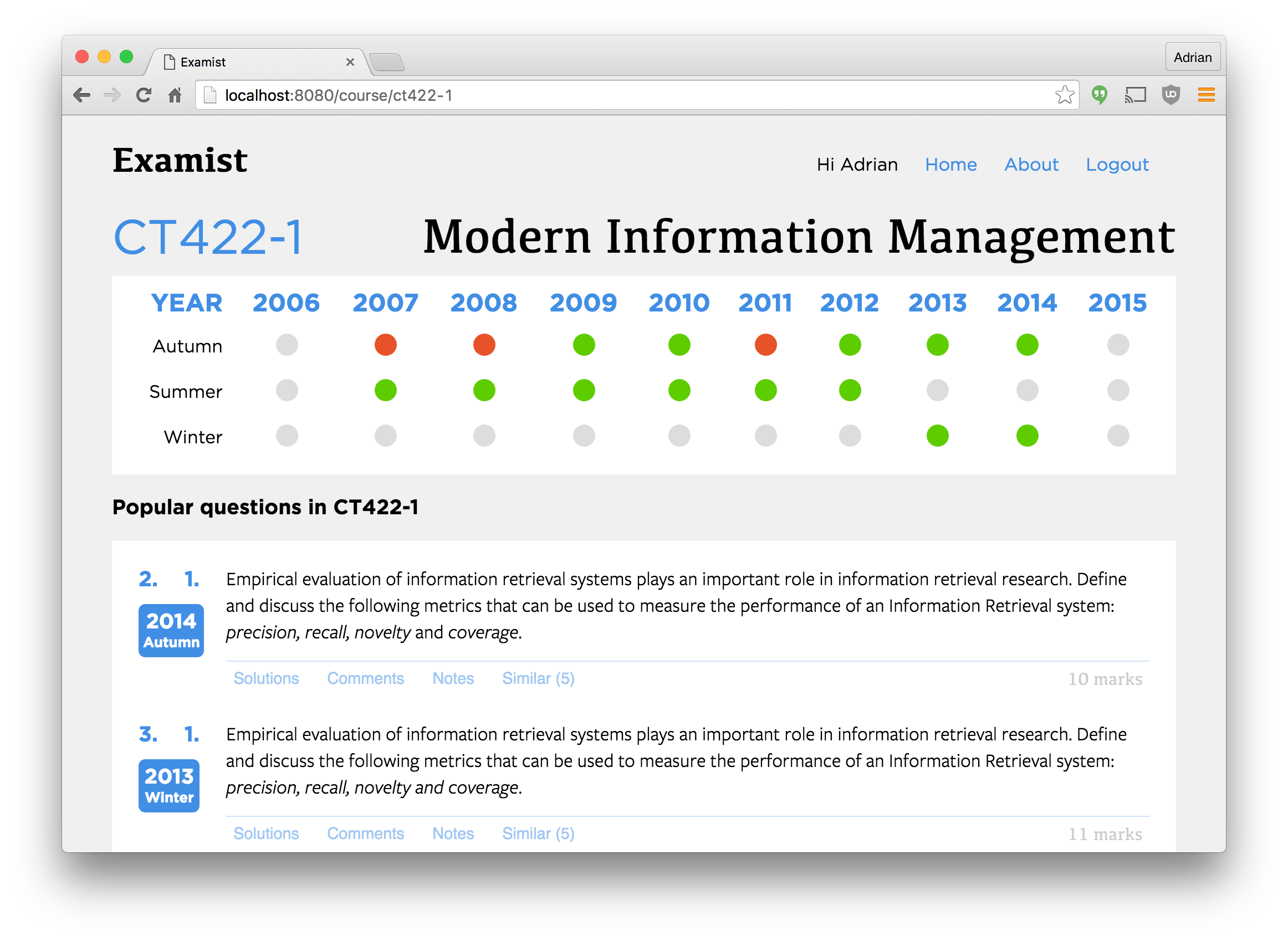Expand Solutions for 2014 Autumn question

point(266,678)
